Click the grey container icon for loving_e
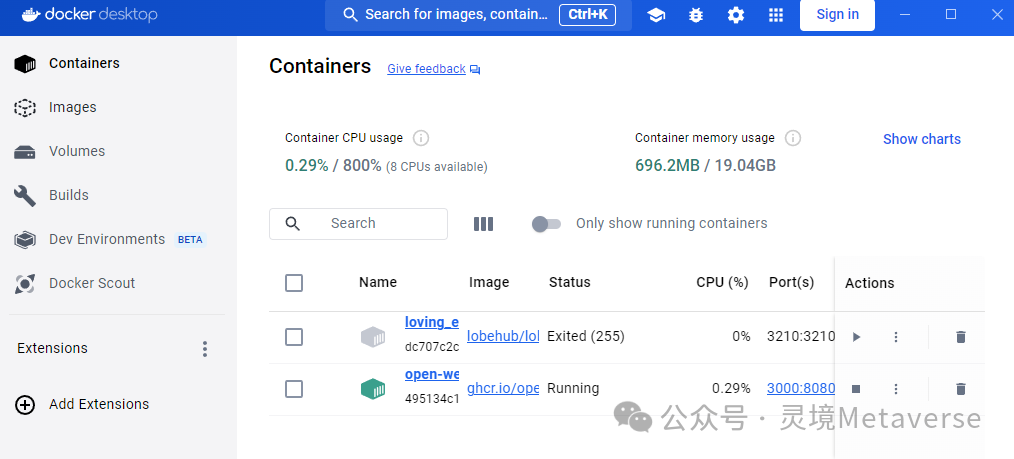1014x459 pixels. (373, 337)
